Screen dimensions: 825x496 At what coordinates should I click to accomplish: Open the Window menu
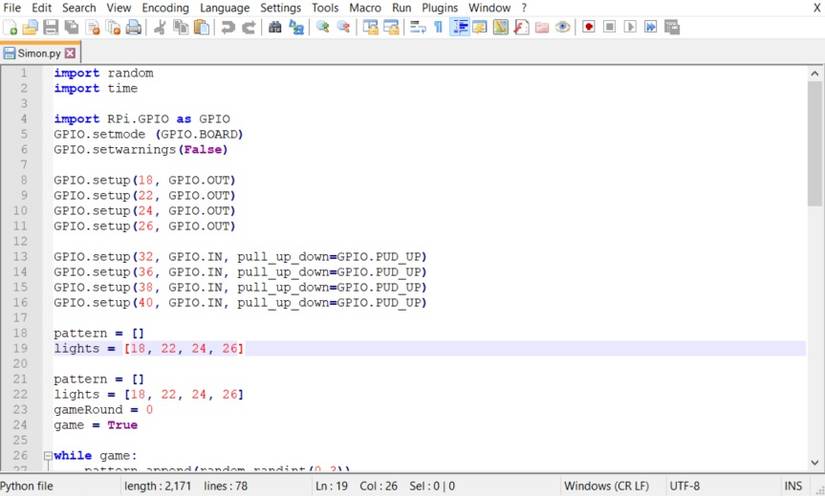(x=489, y=8)
